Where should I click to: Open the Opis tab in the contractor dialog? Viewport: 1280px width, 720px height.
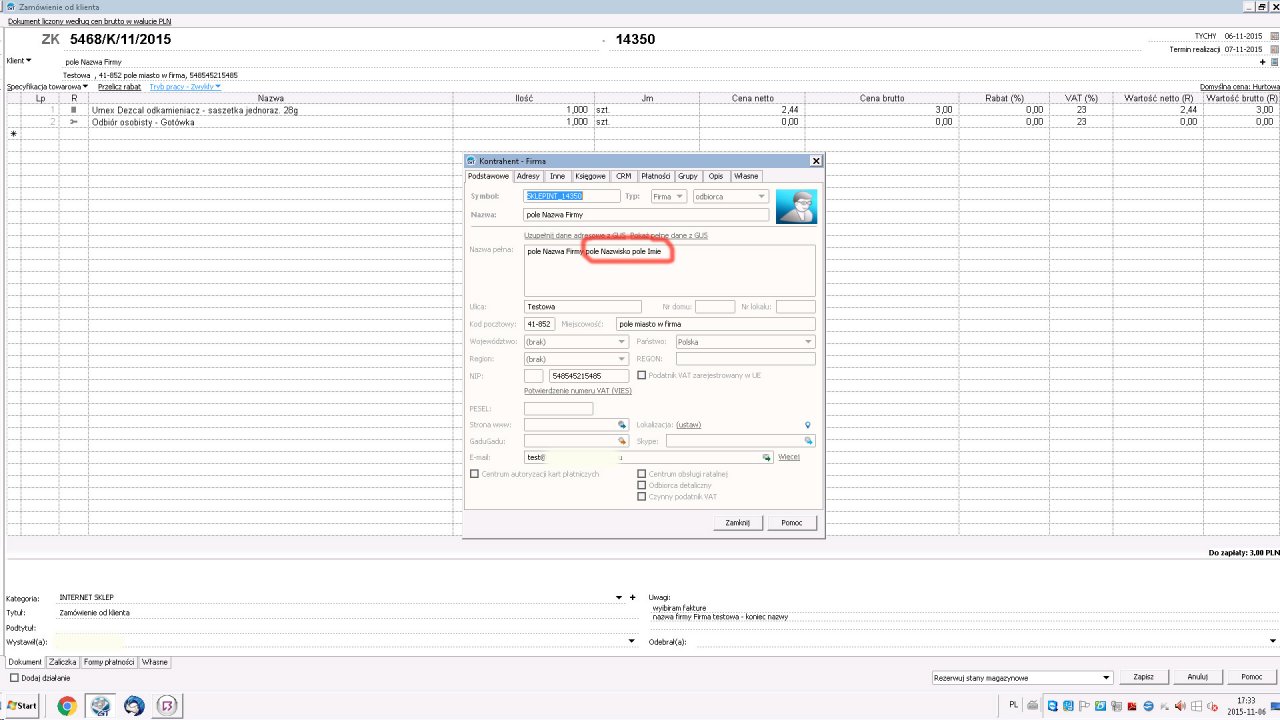tap(716, 176)
